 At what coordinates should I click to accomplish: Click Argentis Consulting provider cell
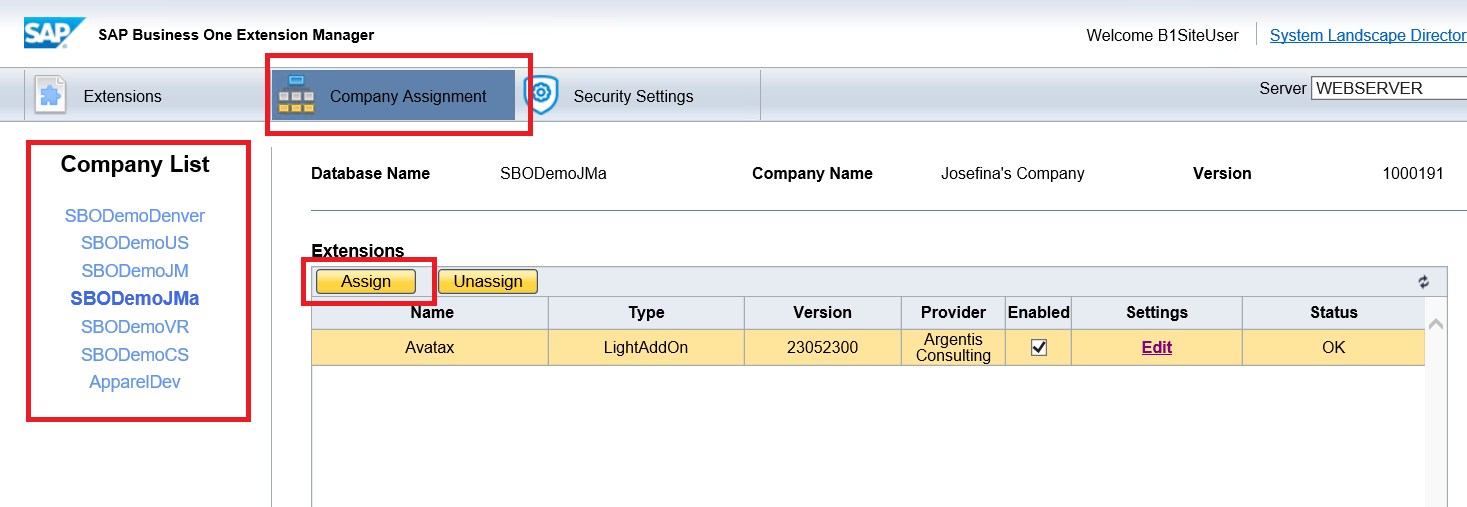(x=953, y=347)
